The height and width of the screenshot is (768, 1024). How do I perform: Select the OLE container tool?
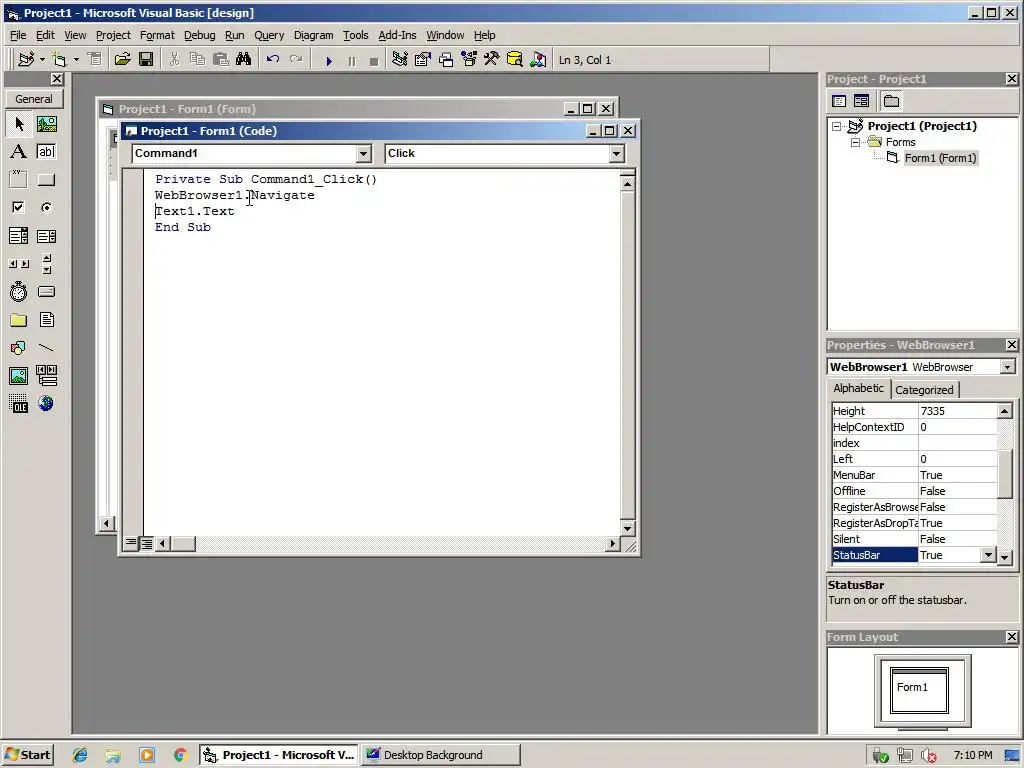[x=18, y=404]
